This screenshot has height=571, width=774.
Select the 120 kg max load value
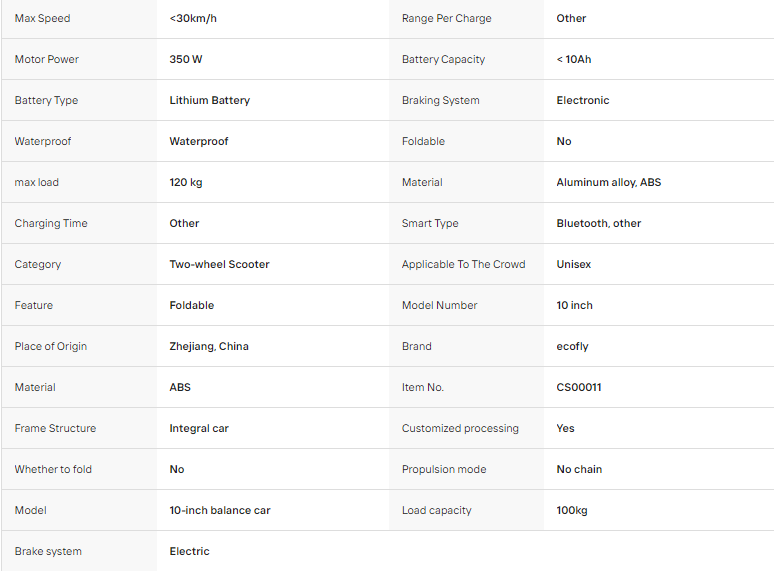[186, 182]
